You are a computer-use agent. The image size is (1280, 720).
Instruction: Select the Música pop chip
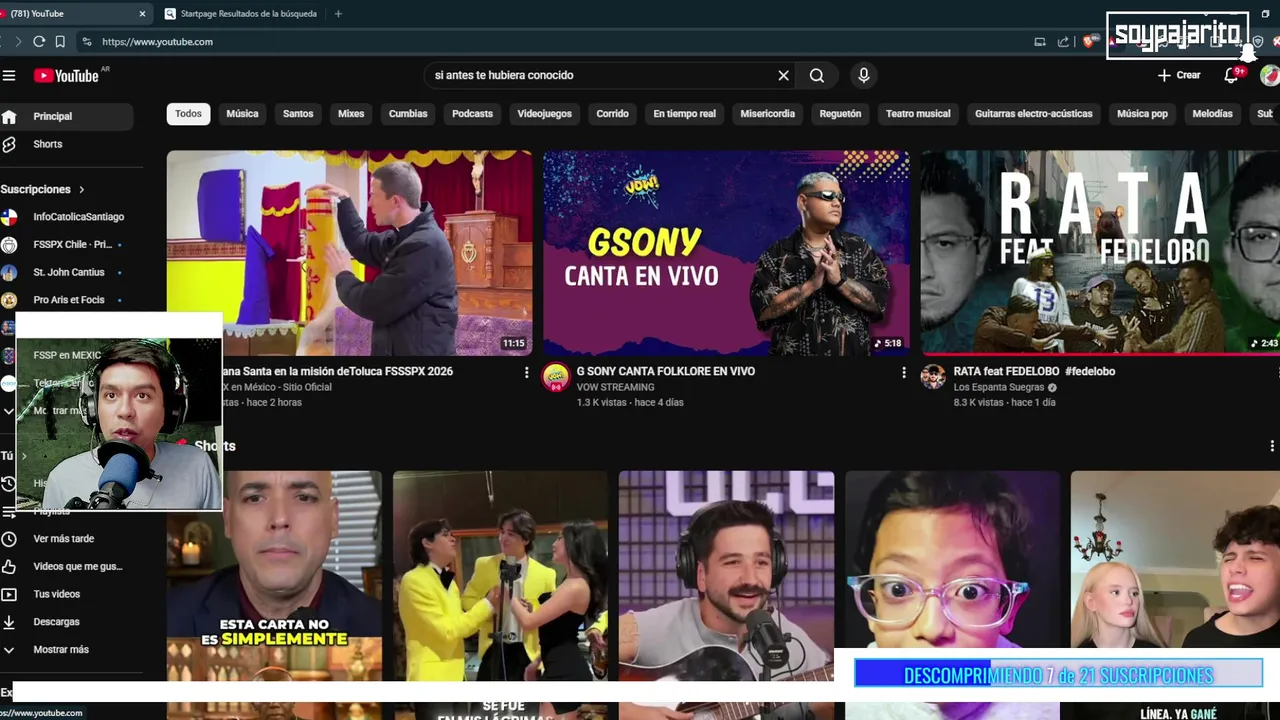coord(1142,114)
